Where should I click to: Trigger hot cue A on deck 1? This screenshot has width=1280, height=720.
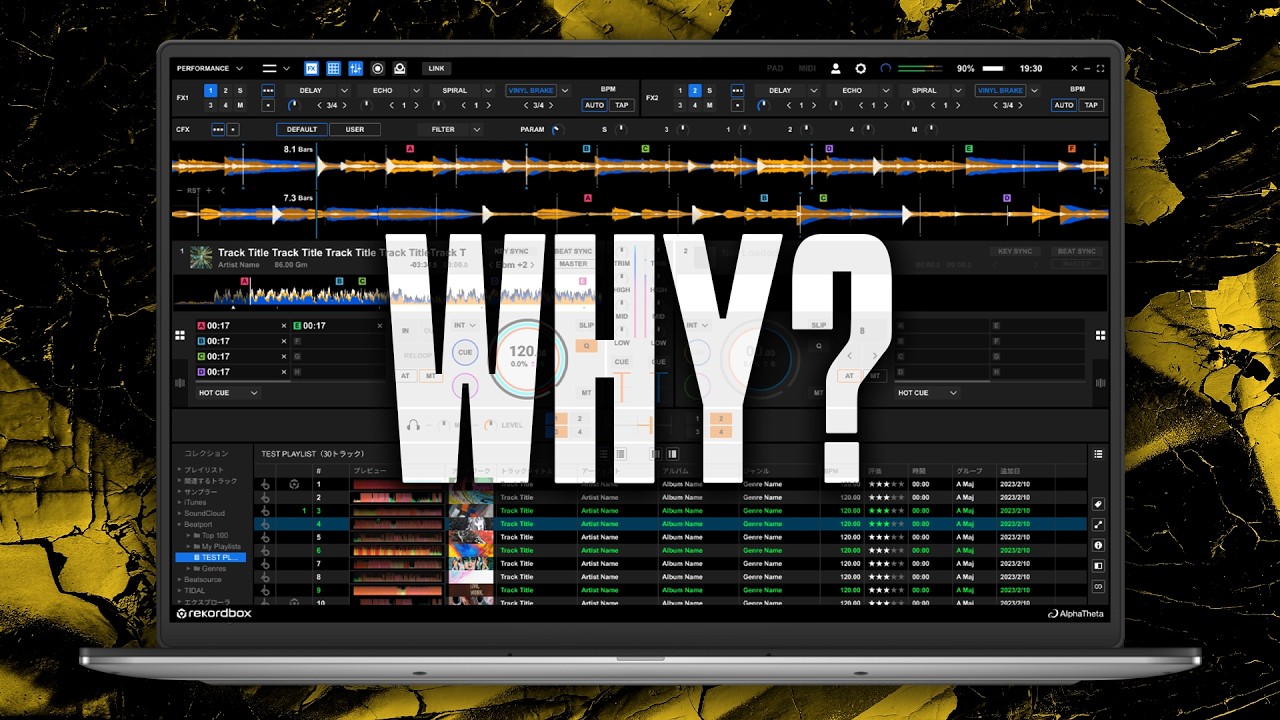click(242, 326)
